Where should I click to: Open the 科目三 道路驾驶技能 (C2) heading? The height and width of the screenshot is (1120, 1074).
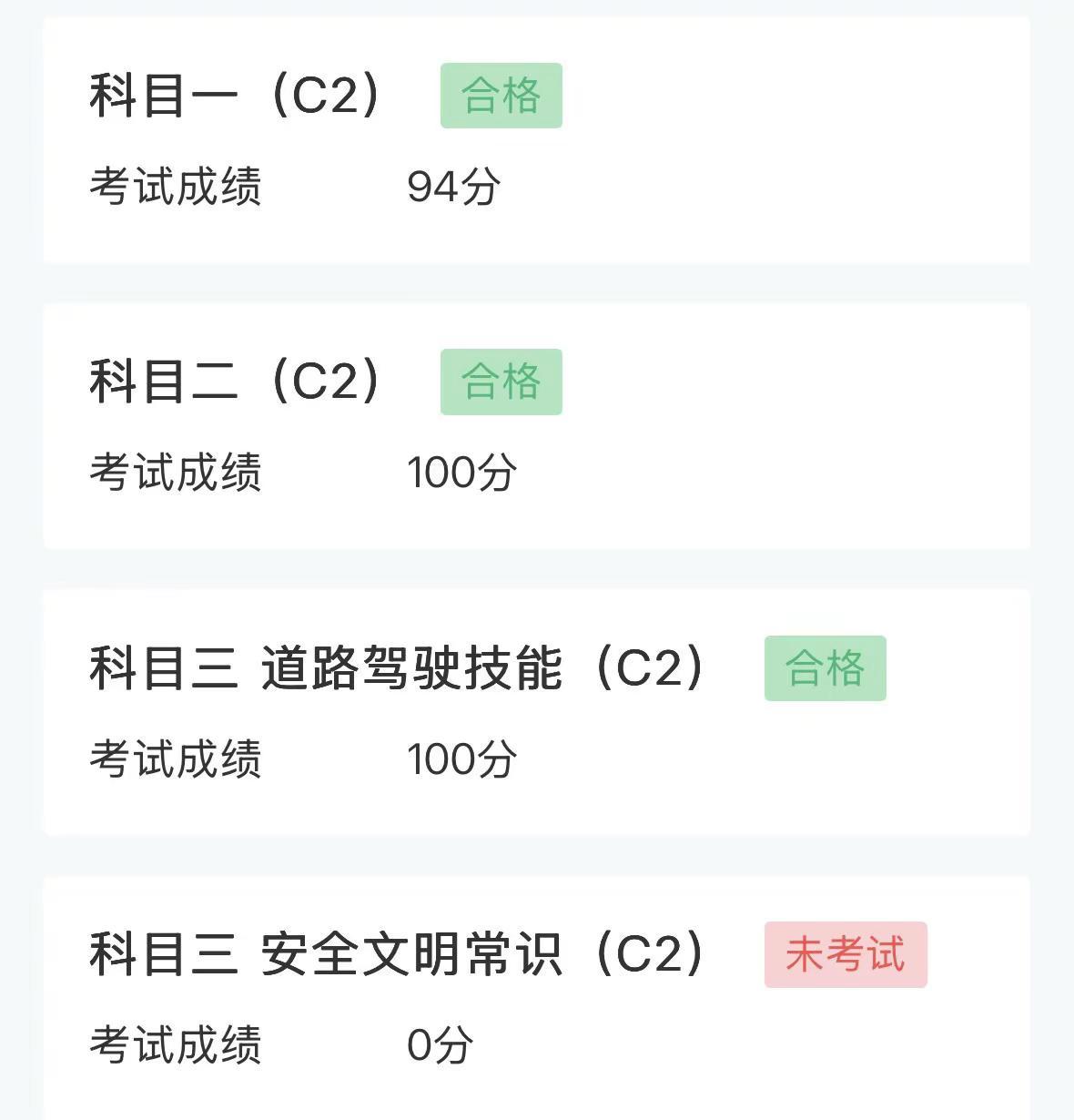point(398,668)
